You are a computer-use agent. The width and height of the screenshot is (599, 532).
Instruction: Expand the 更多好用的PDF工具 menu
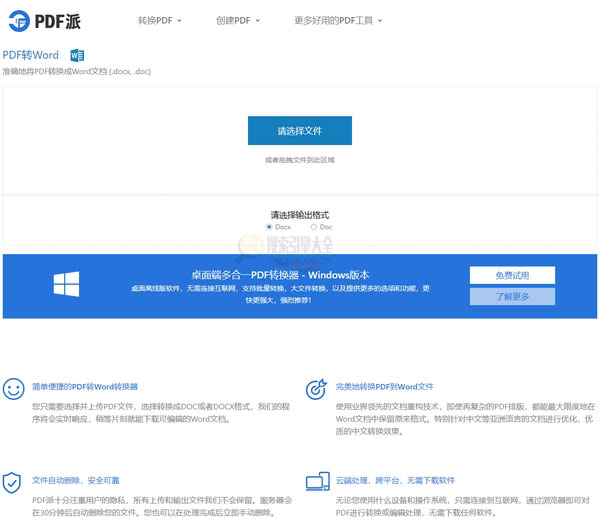338,21
